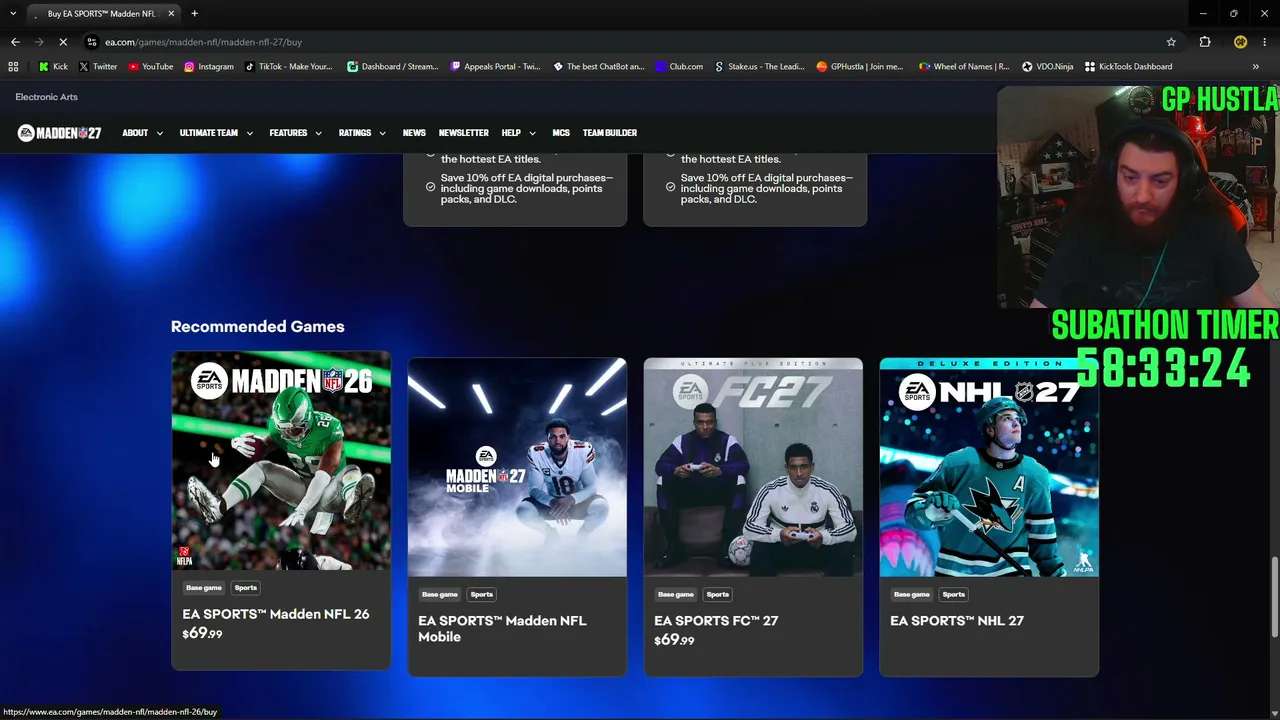Open the Stake.us bookmark
The width and height of the screenshot is (1280, 720).
click(x=759, y=67)
